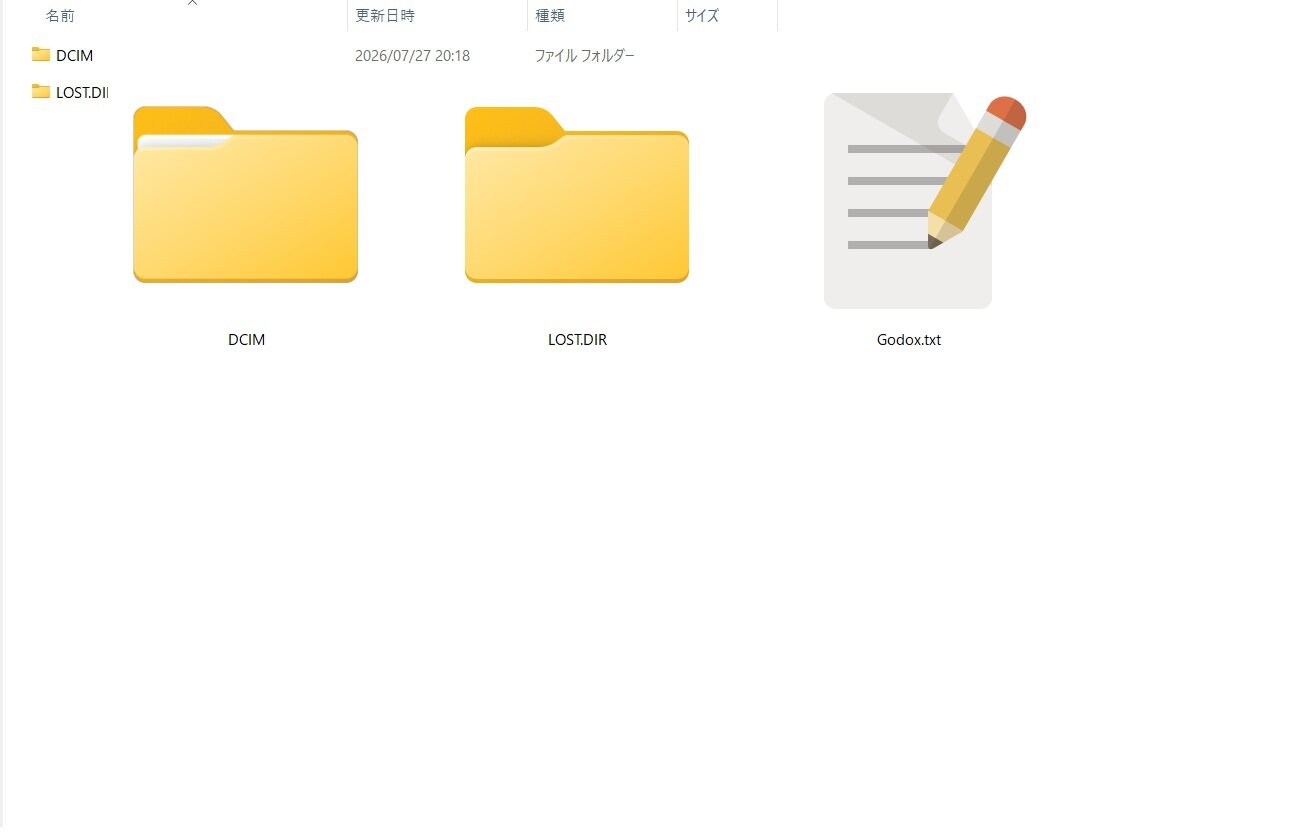Select the DCIM label under the large folder
The width and height of the screenshot is (1302, 837).
[x=246, y=340]
